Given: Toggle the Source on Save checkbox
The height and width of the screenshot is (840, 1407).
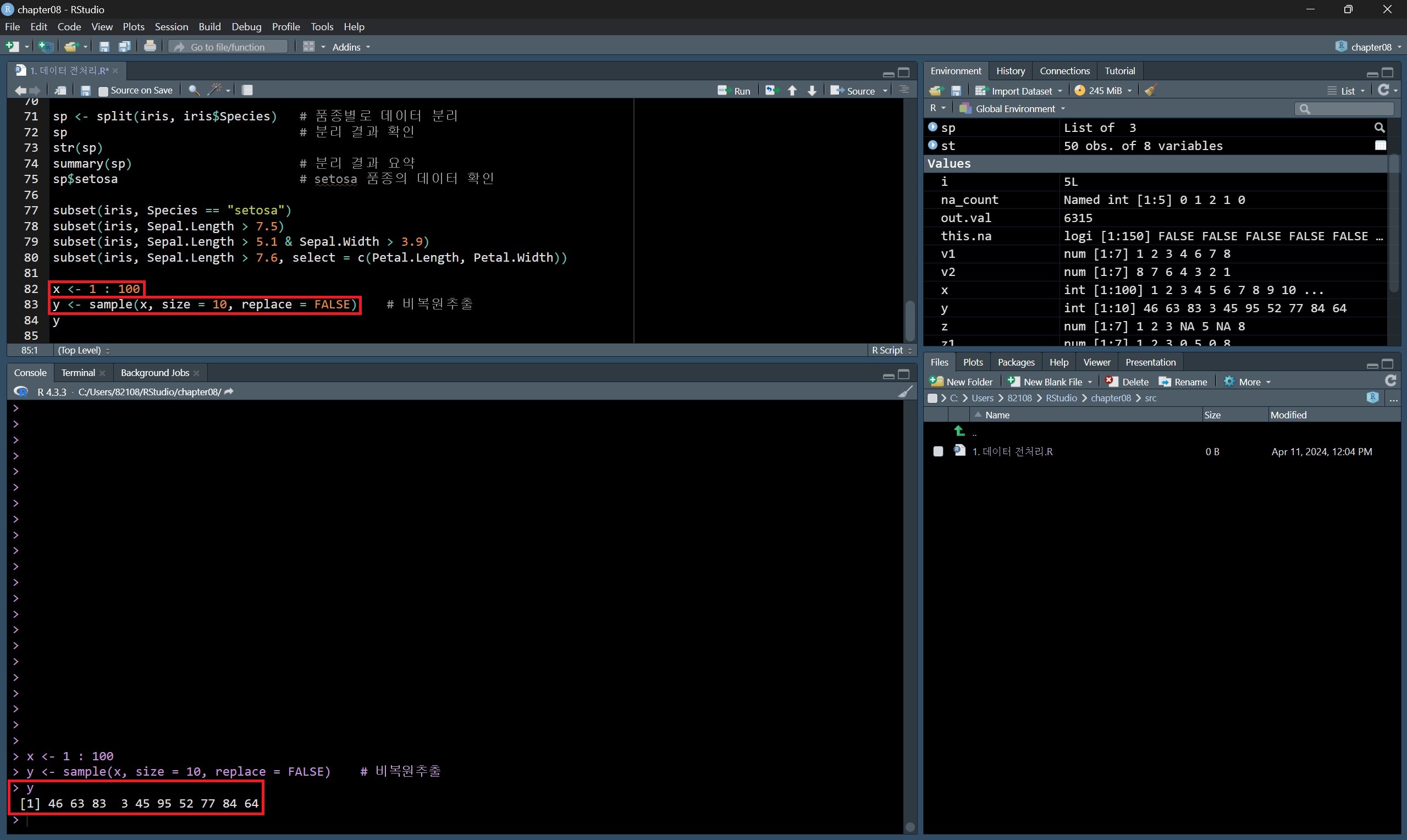Looking at the screenshot, I should (103, 91).
